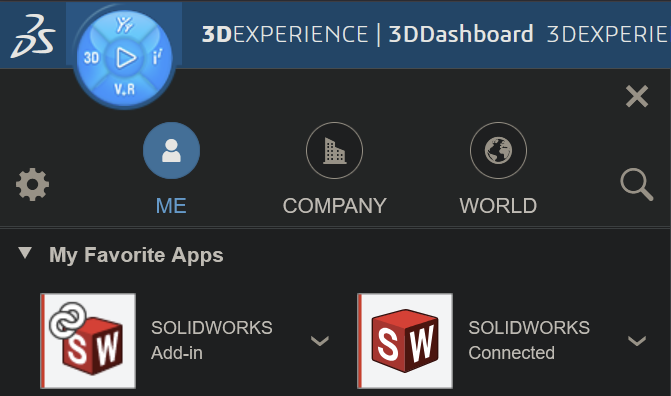Click the 3DDashboard title text
This screenshot has height=396, width=671.
tap(461, 34)
